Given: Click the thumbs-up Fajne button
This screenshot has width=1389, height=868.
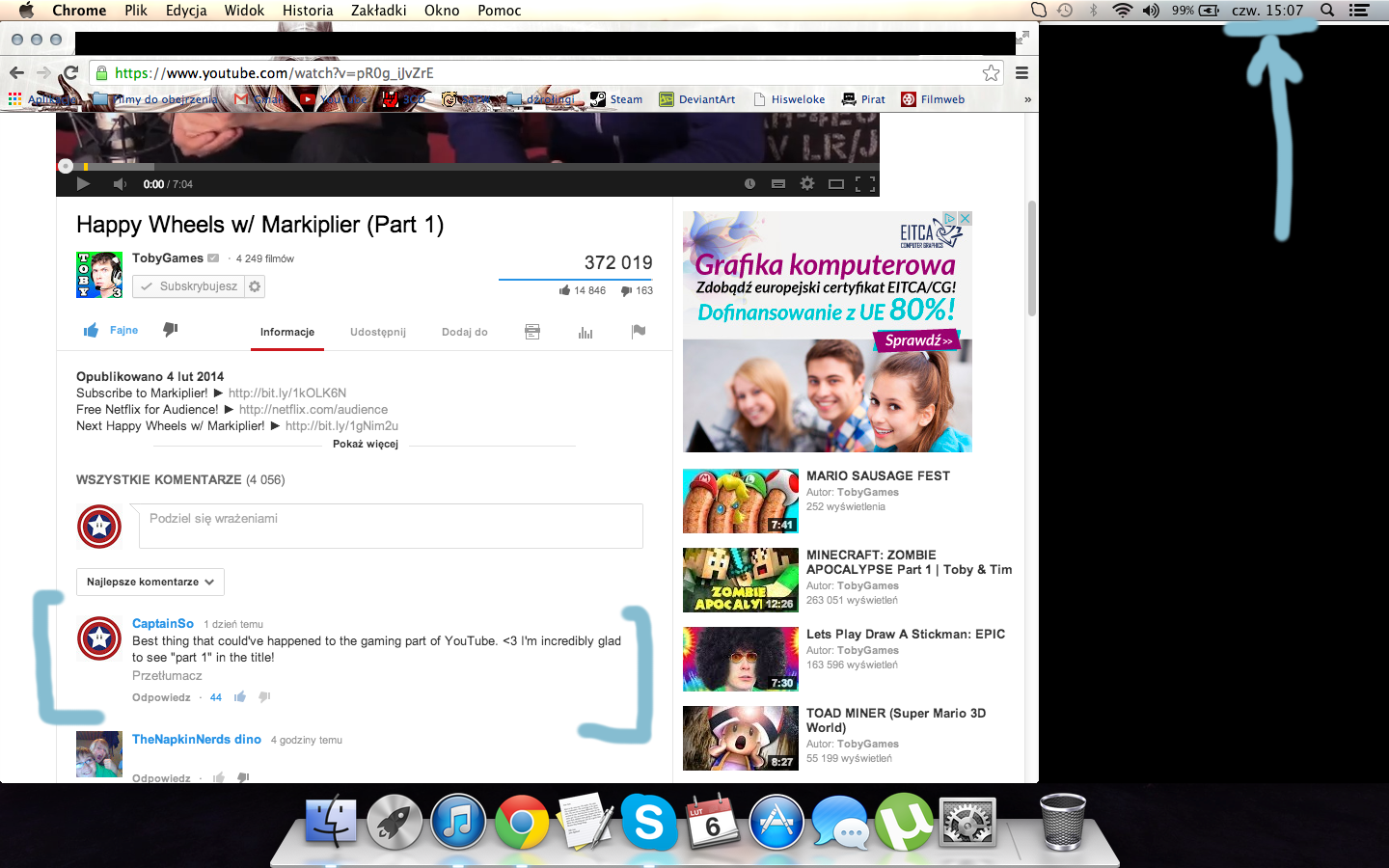Looking at the screenshot, I should (x=111, y=330).
